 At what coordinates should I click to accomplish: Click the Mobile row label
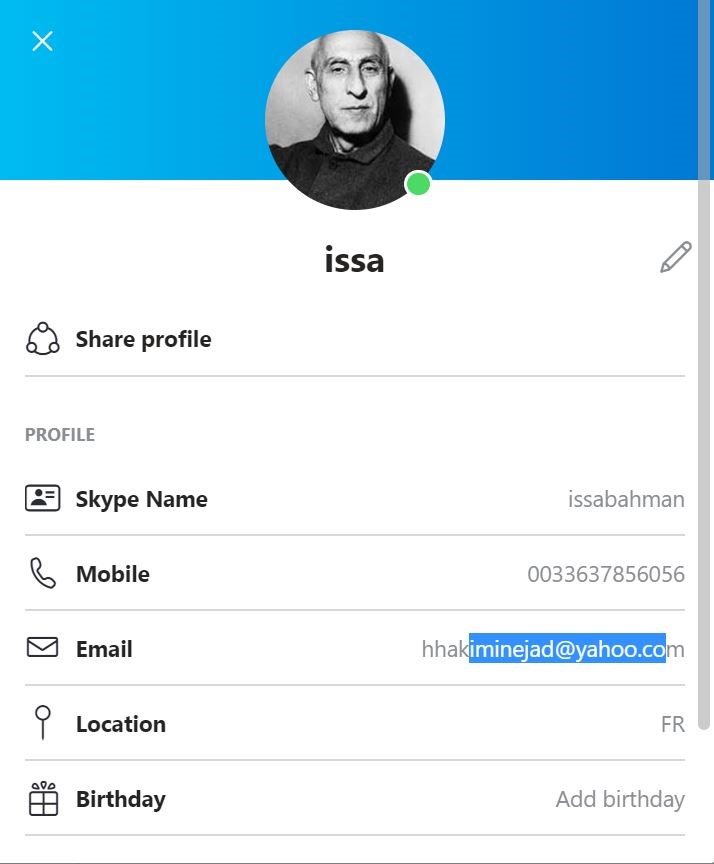coord(113,575)
